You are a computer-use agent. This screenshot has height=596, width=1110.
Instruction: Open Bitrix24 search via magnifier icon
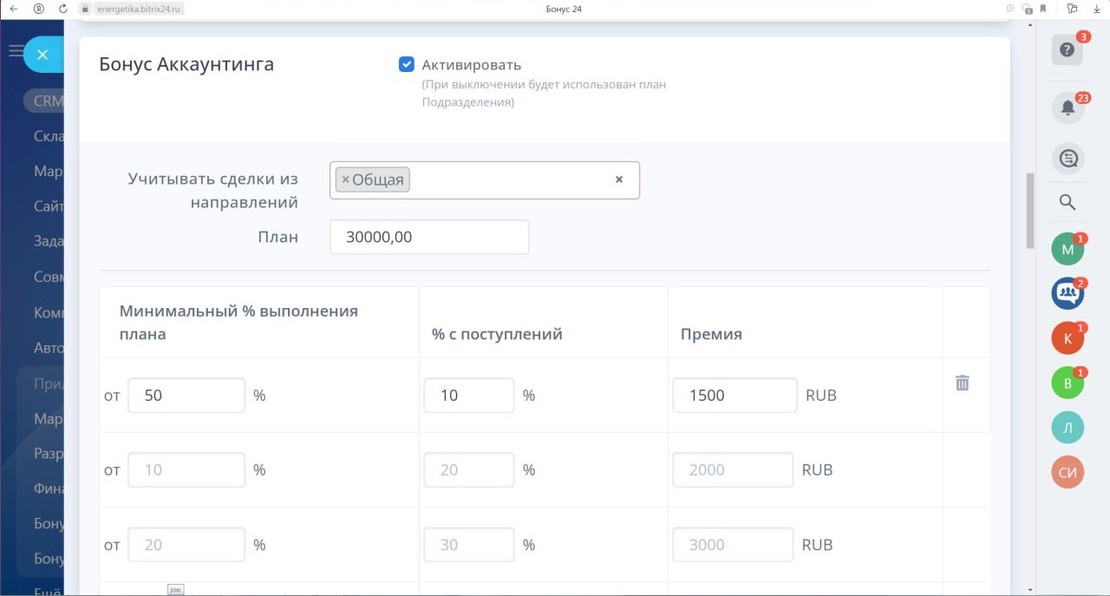point(1067,202)
